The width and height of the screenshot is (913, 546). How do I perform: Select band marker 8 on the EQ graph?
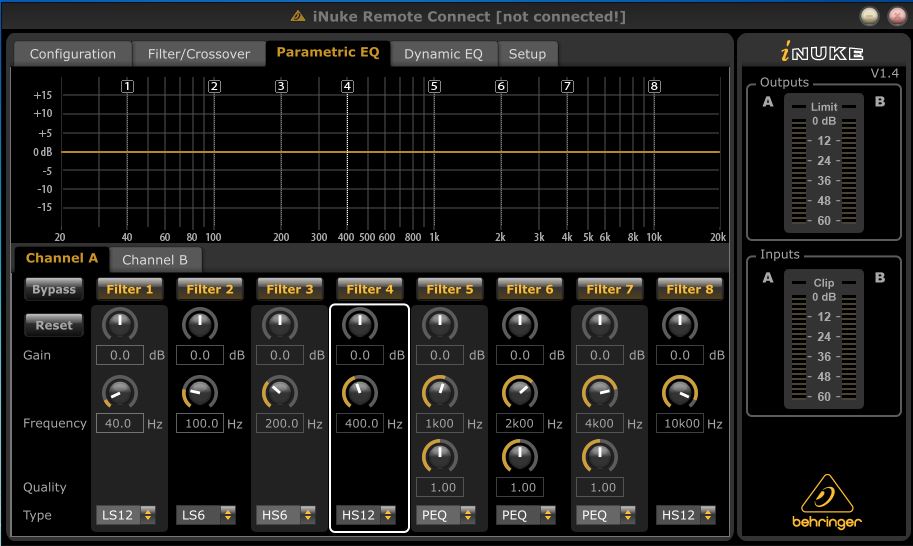point(654,86)
